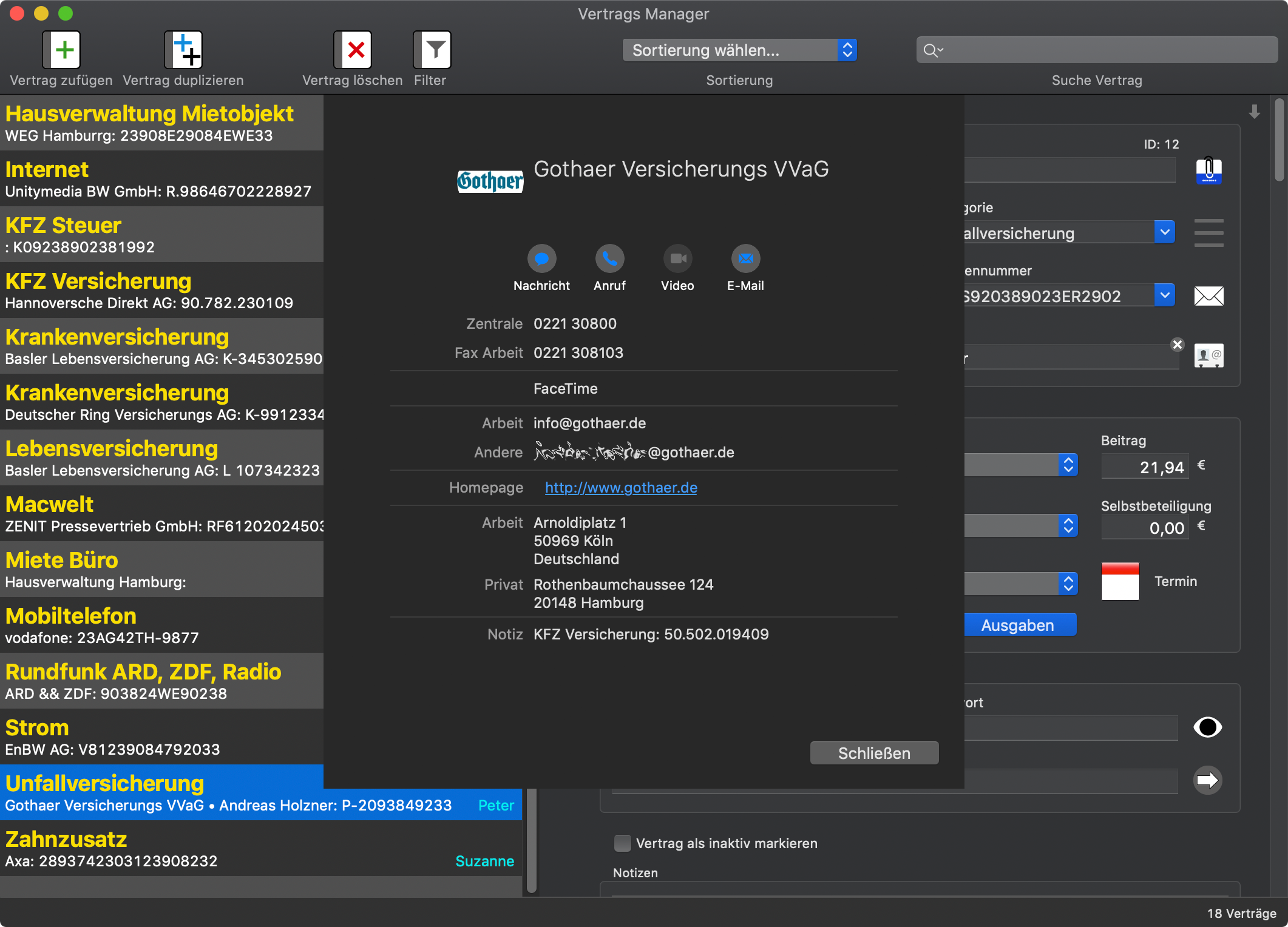The image size is (1288, 927).
Task: Click the Zentrale phone number 0221 30800
Action: pos(575,324)
